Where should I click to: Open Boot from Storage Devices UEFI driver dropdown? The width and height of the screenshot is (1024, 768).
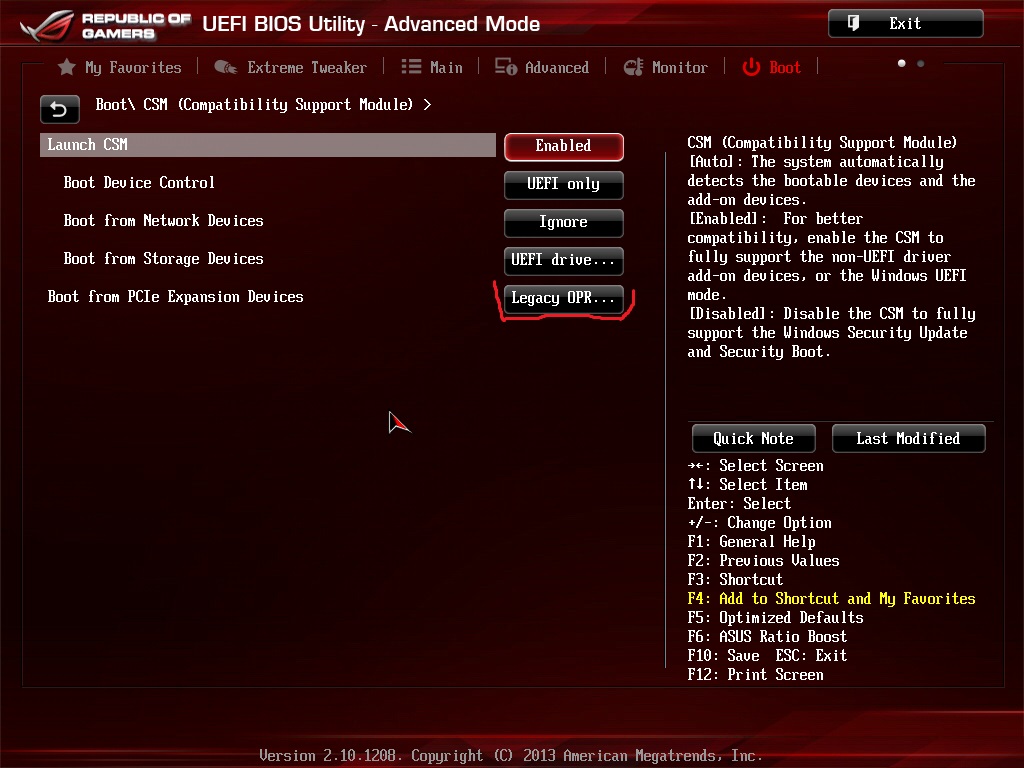(564, 260)
